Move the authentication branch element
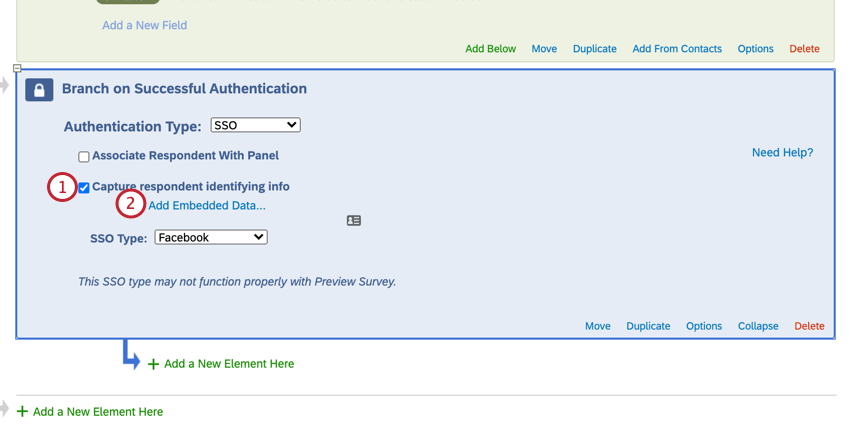Viewport: 850px width, 425px height. 598,326
